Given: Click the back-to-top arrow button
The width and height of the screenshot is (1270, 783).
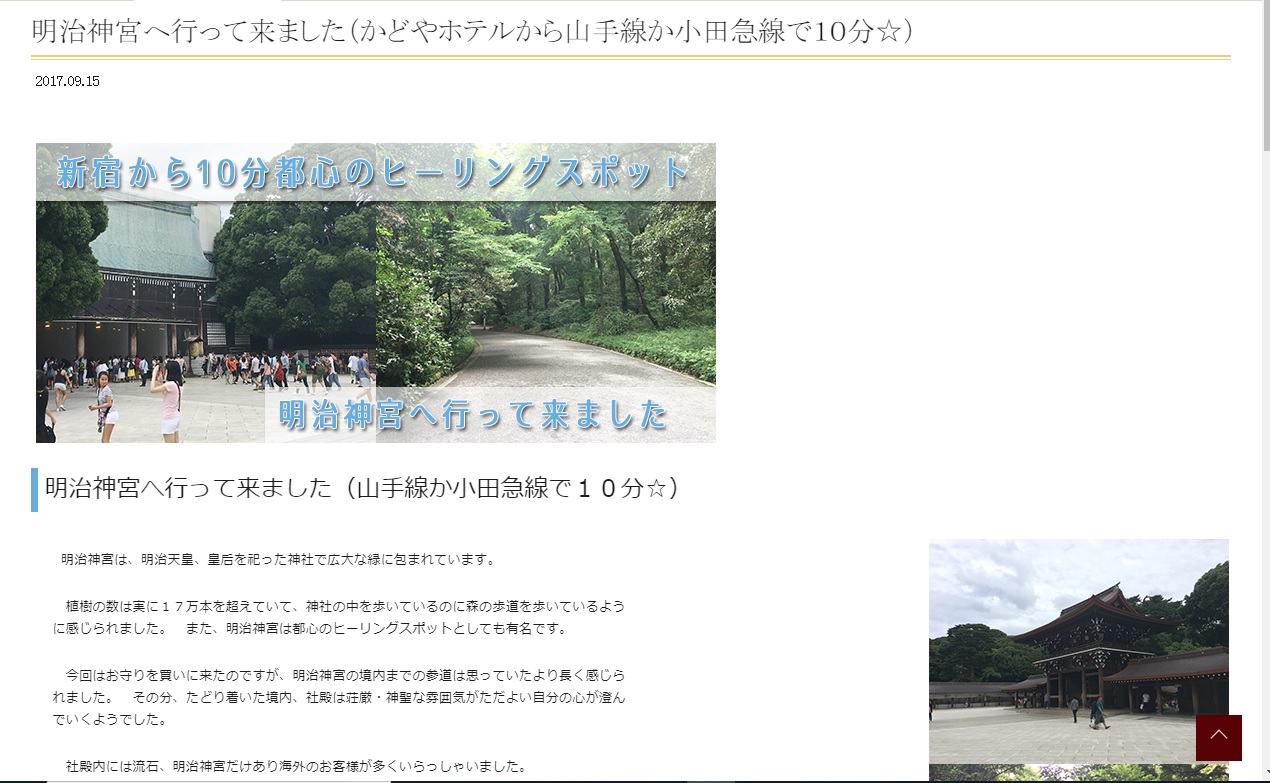Looking at the screenshot, I should pyautogui.click(x=1218, y=738).
